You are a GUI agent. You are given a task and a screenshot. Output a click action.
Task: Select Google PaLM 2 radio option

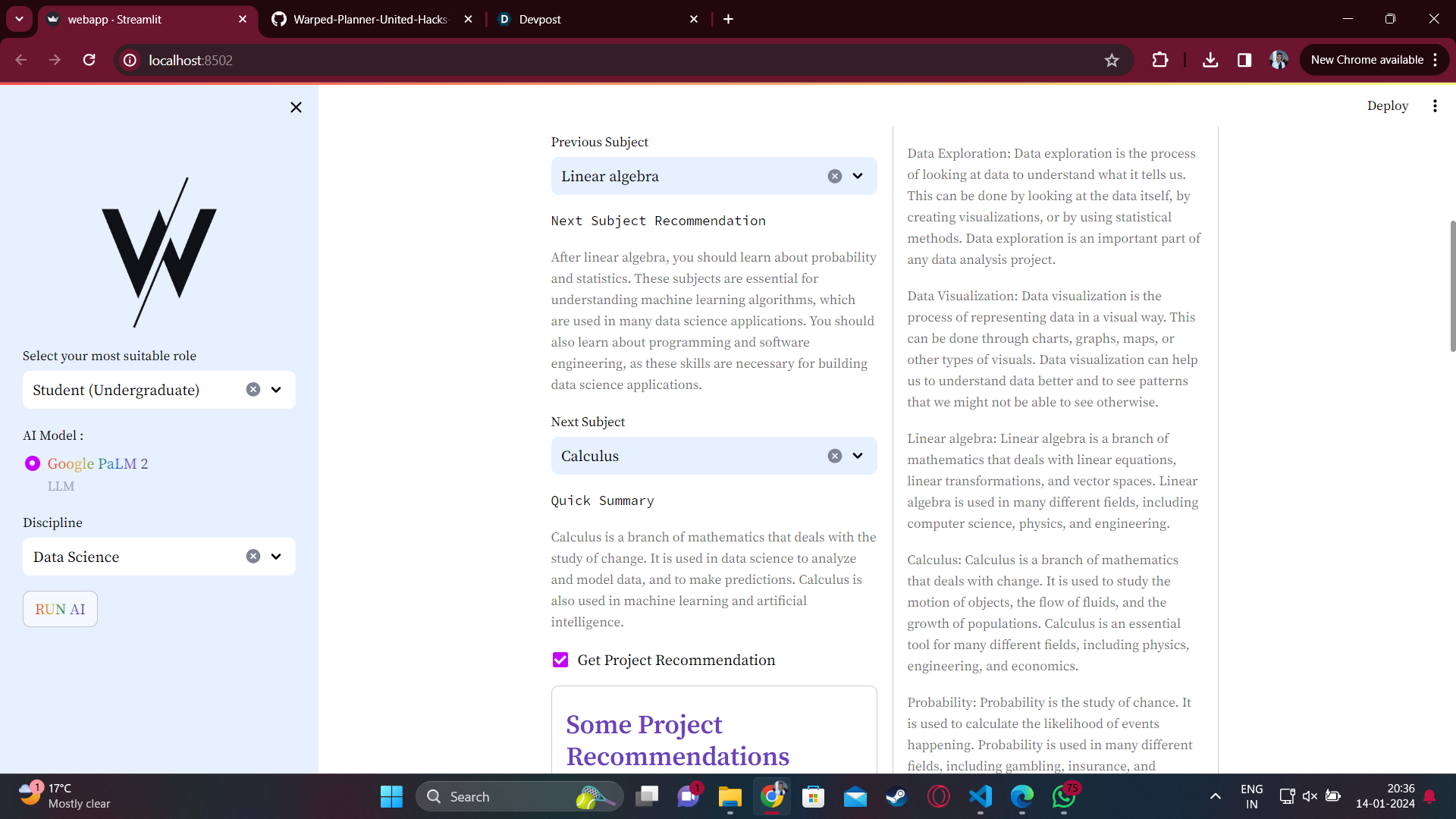33,463
